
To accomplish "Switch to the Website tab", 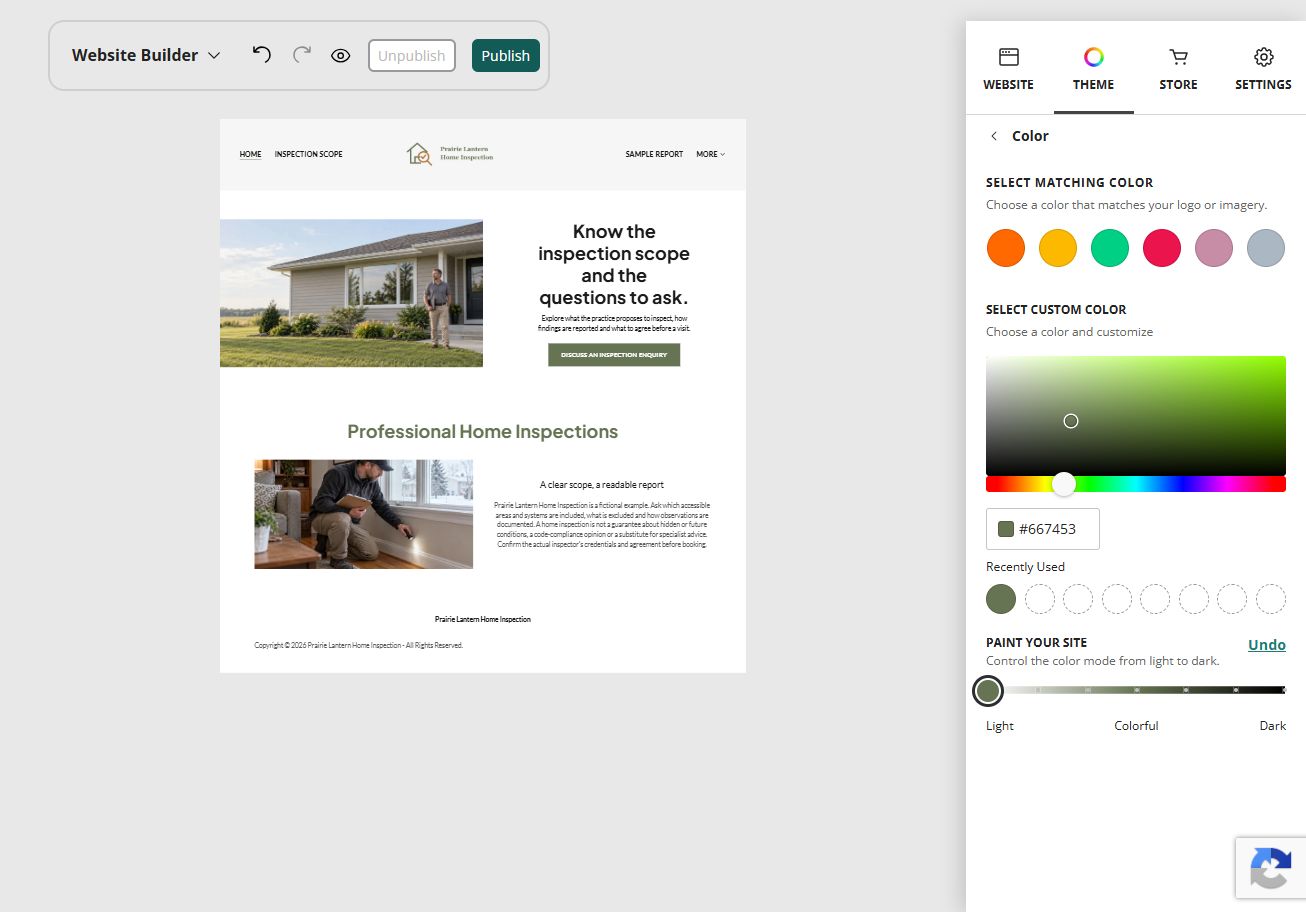I will click(1008, 69).
